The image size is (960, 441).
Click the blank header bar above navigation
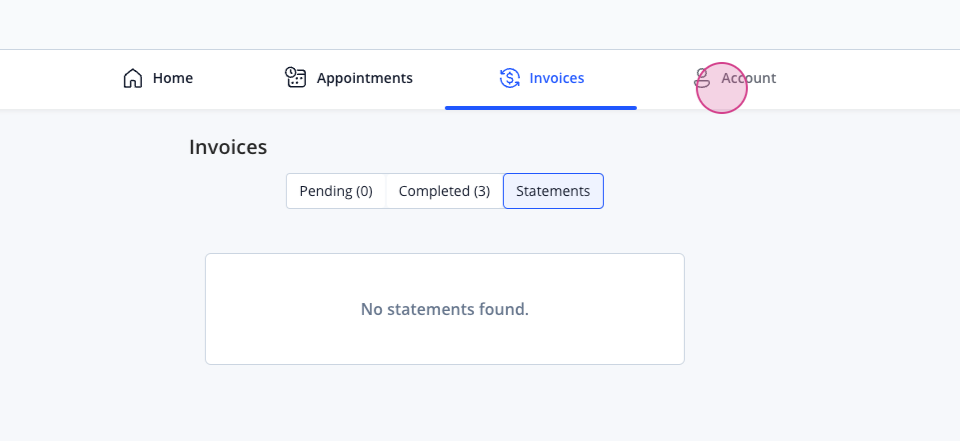pyautogui.click(x=480, y=24)
